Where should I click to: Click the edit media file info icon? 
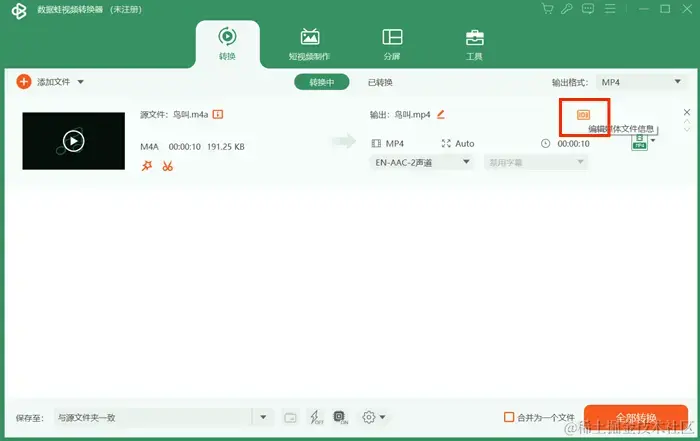pyautogui.click(x=583, y=115)
